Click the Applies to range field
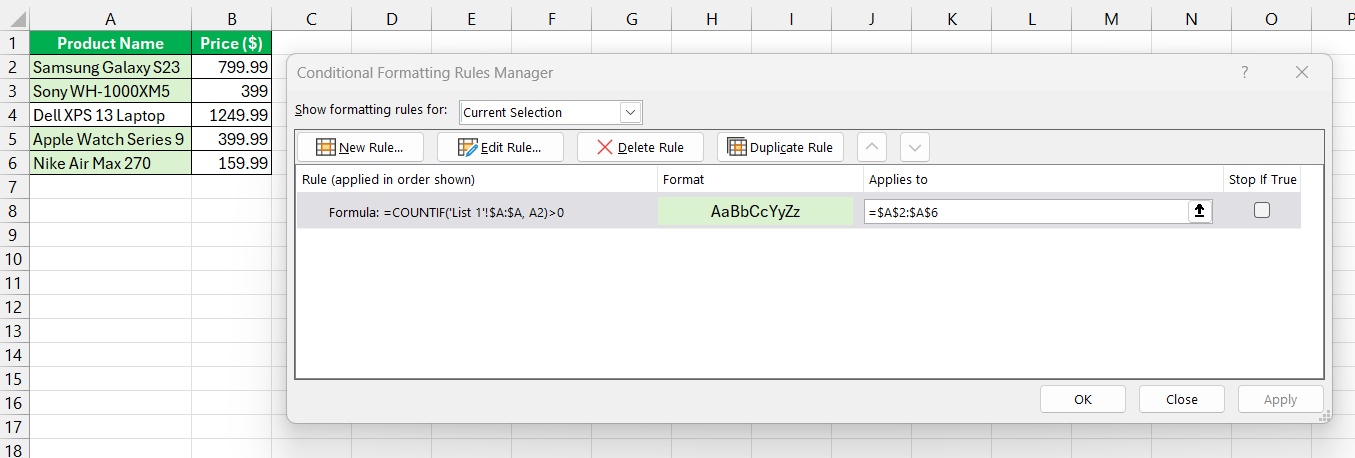The height and width of the screenshot is (458, 1355). 1026,211
